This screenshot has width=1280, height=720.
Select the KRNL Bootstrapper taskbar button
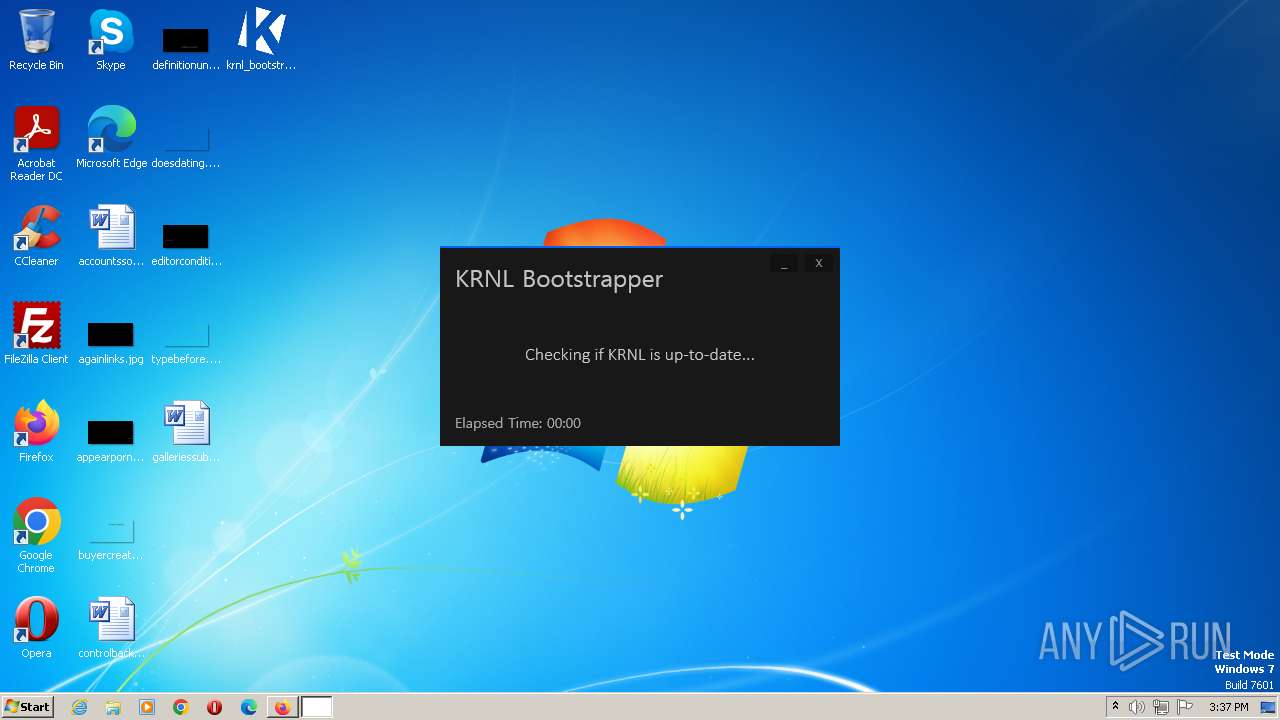point(316,707)
